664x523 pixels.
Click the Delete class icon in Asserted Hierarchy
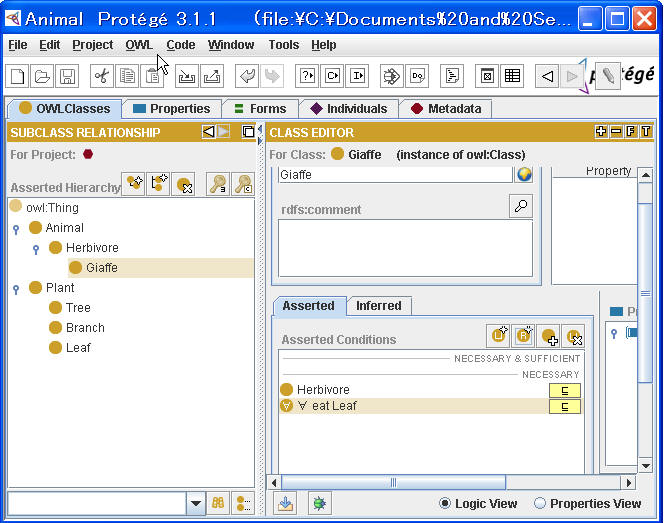(x=183, y=183)
